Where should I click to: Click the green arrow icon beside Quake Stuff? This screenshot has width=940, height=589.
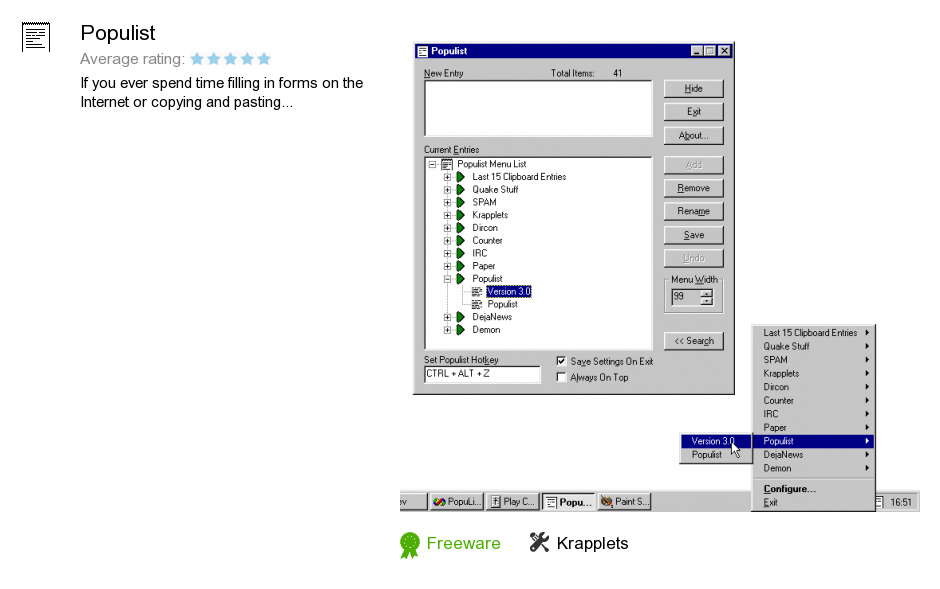pos(460,189)
